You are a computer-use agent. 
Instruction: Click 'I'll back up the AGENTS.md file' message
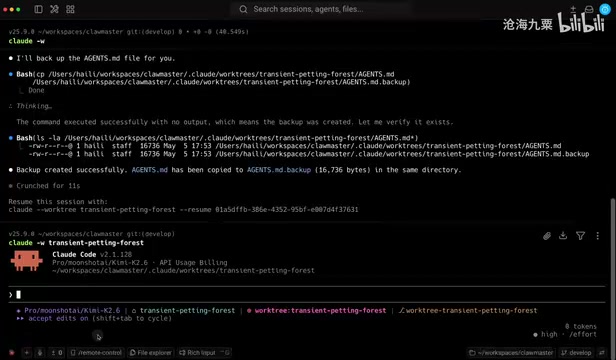(95, 58)
